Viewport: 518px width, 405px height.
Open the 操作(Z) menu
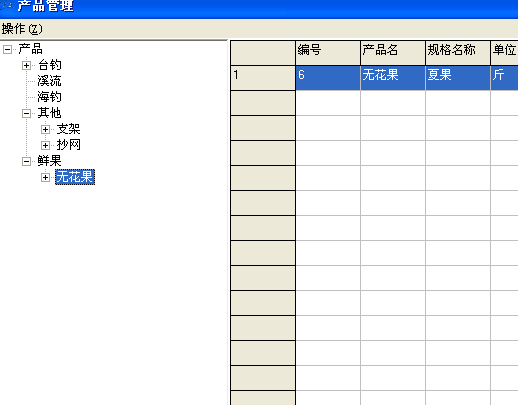[x=22, y=29]
